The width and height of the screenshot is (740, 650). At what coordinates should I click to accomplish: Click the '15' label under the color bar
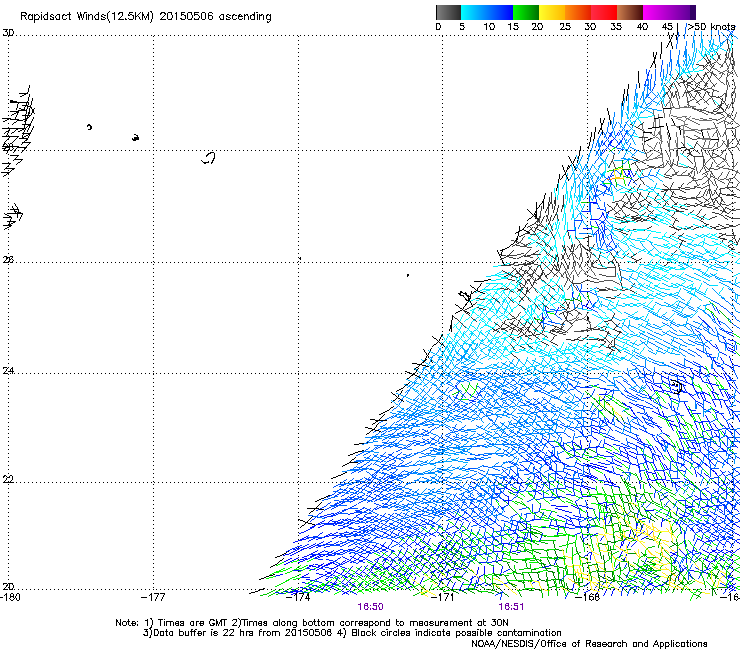pos(513,27)
